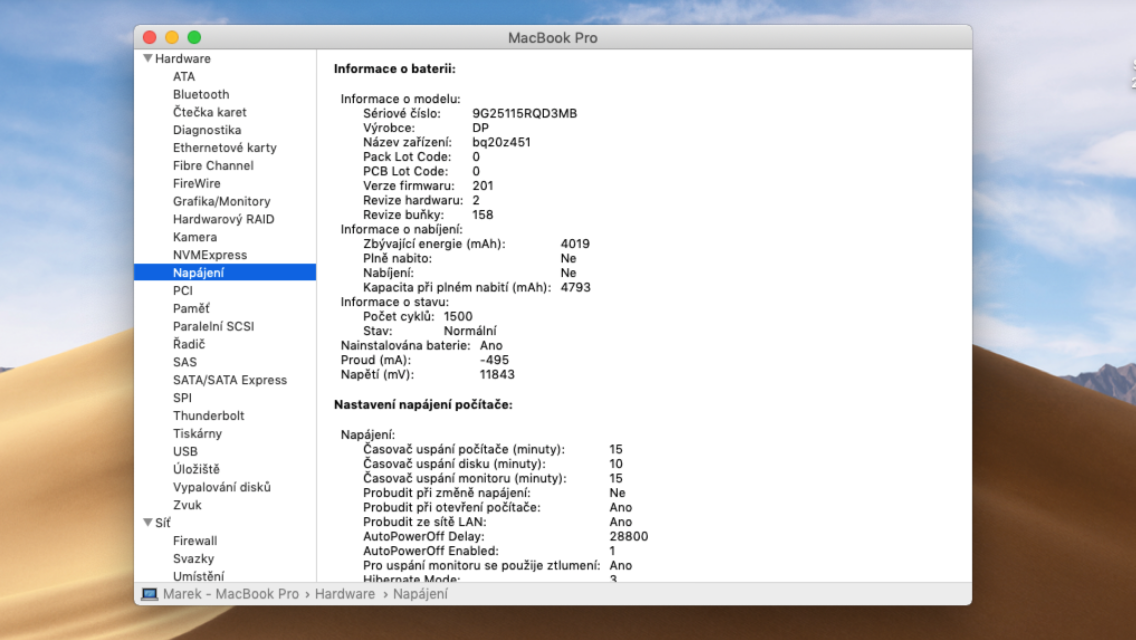Screen dimensions: 1136x640
Task: Minimize window with the yellow button
Action: (172, 37)
